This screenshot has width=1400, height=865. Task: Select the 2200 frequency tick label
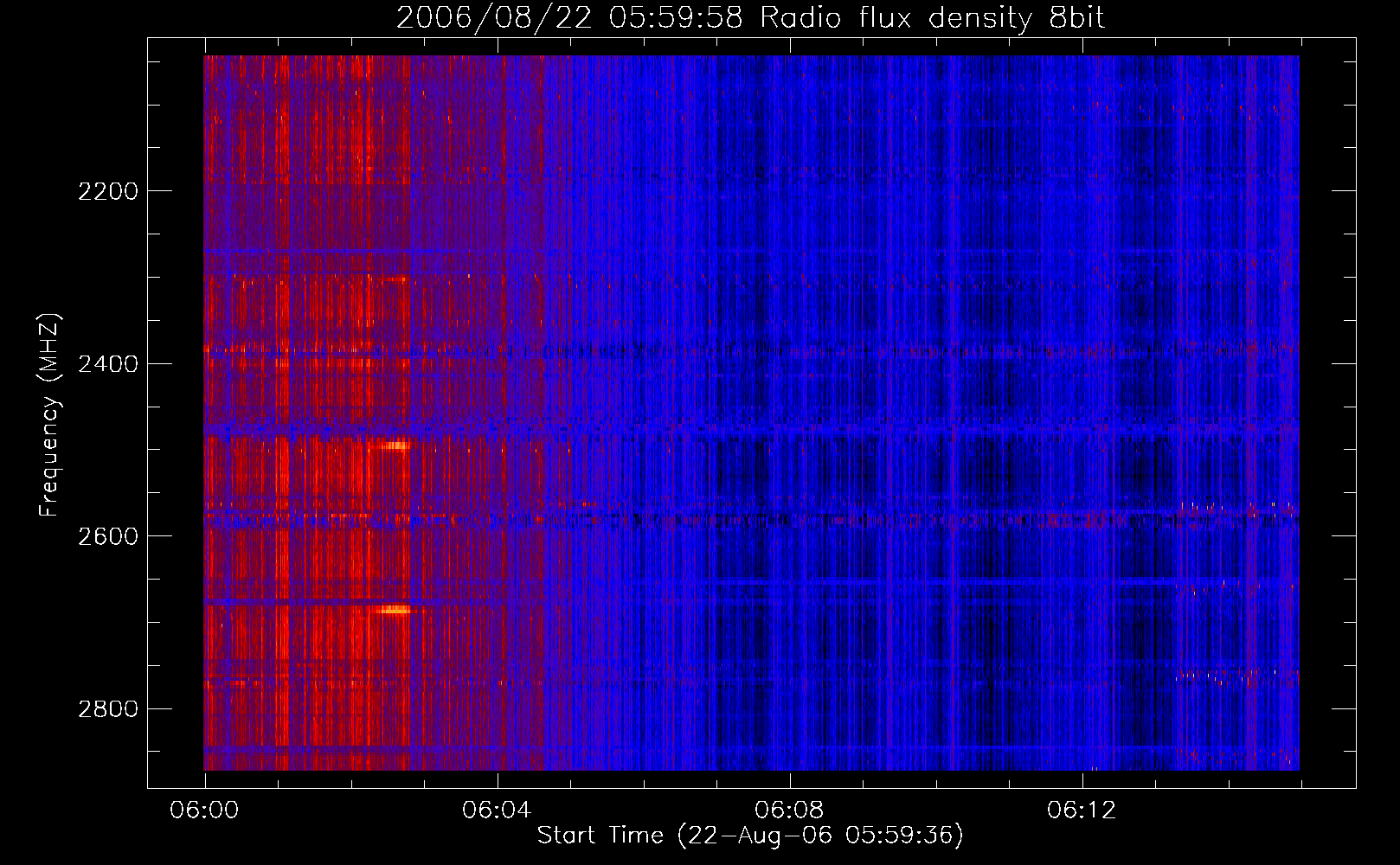(108, 191)
